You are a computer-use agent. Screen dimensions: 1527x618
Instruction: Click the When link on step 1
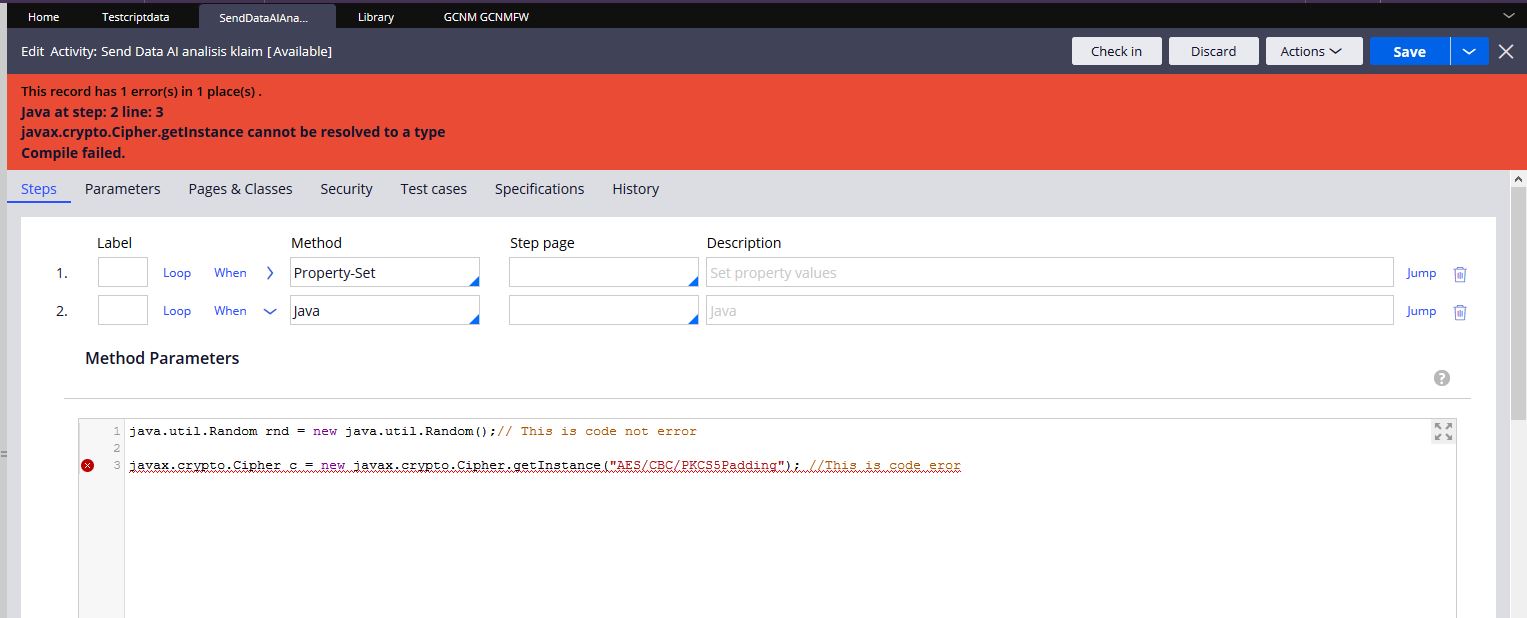[229, 272]
